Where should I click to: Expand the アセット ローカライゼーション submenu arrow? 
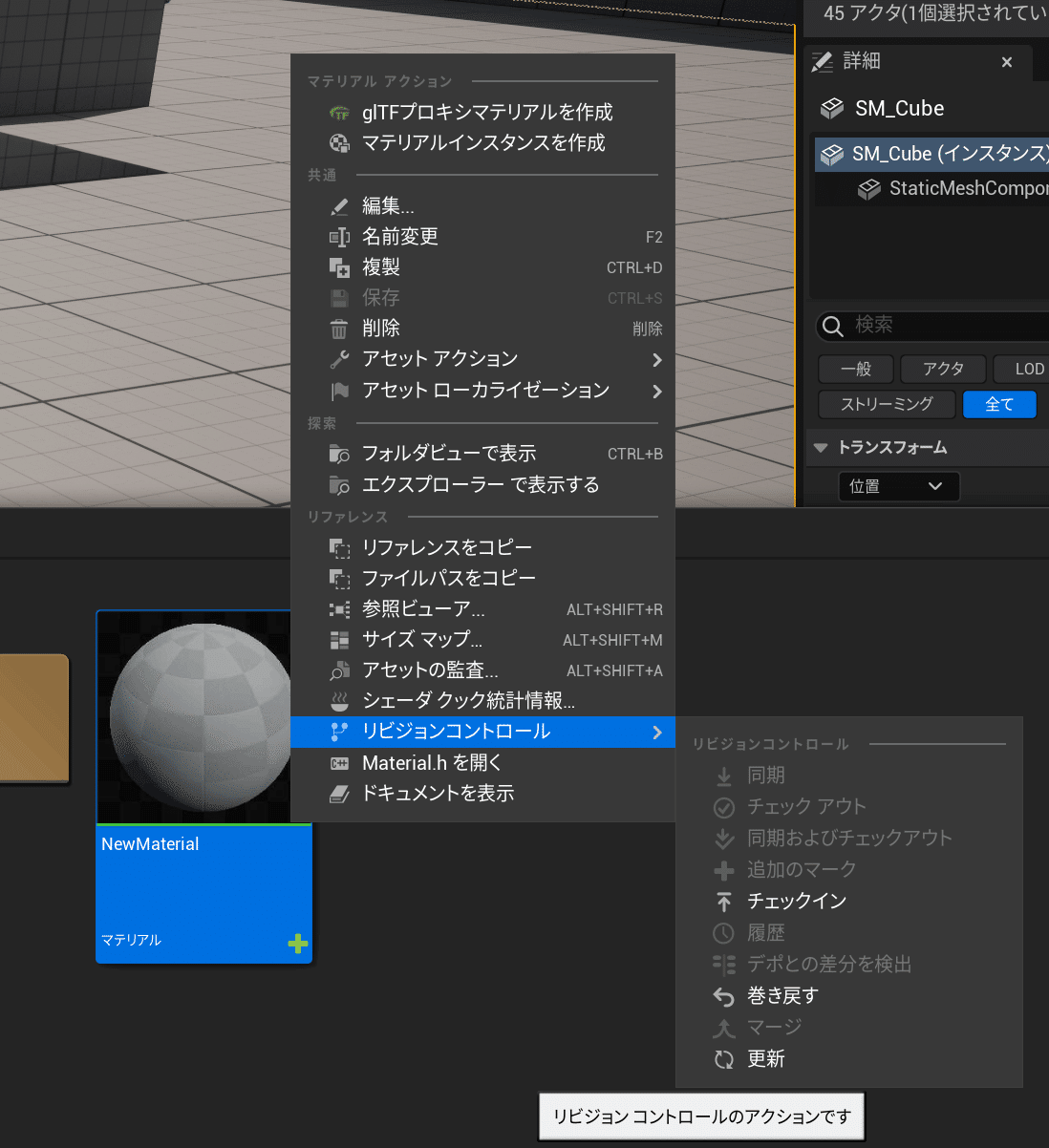tap(656, 392)
